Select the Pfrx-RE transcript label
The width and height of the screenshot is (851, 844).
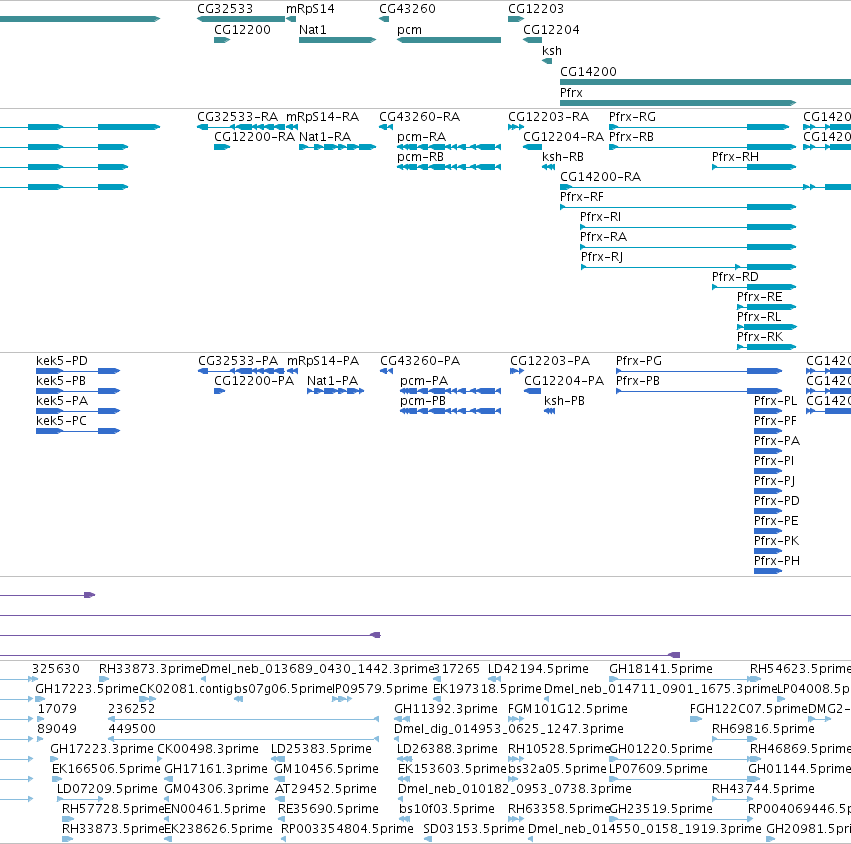(x=759, y=297)
